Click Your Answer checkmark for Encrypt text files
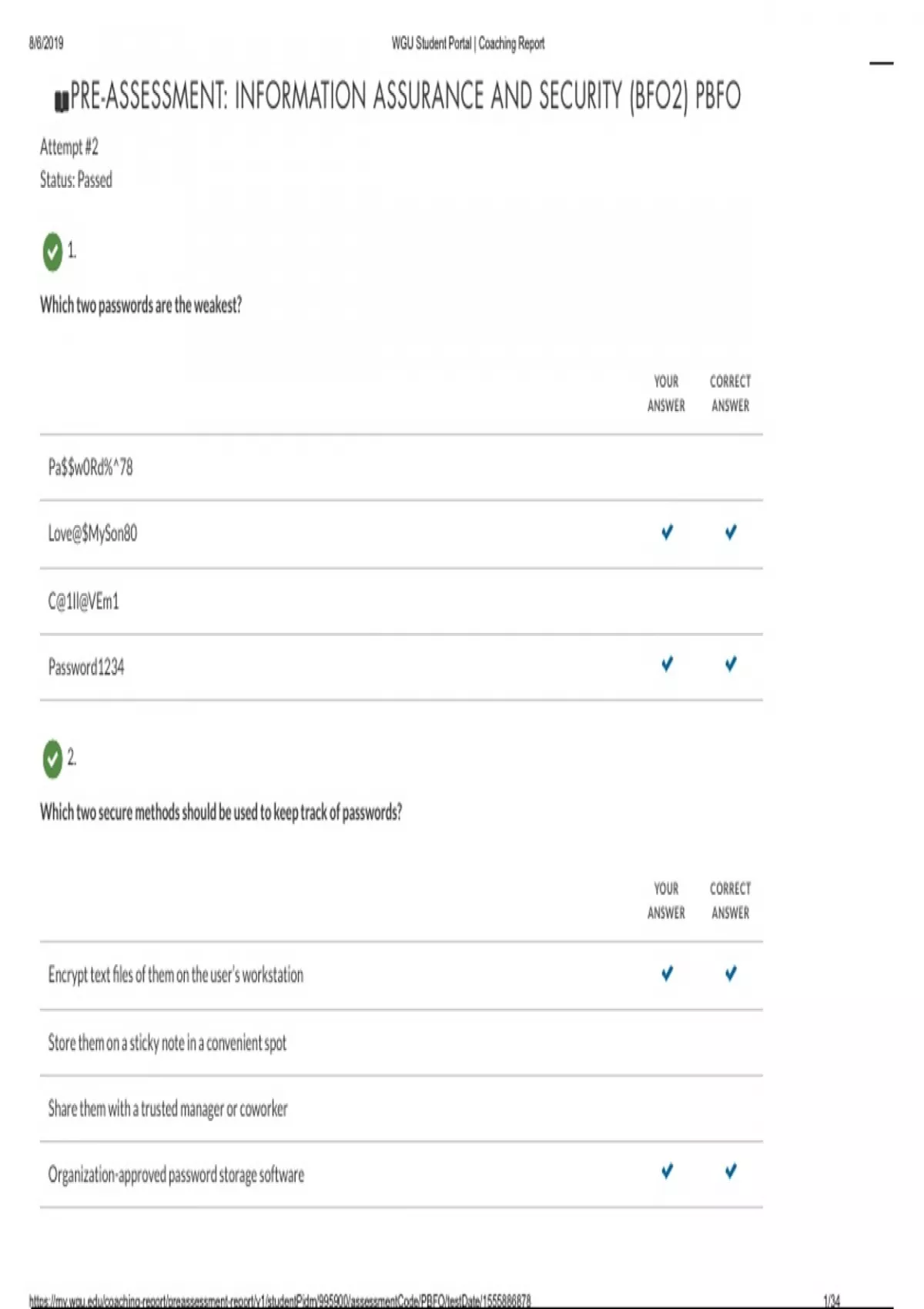This screenshot has height=1309, width=924. [x=667, y=974]
